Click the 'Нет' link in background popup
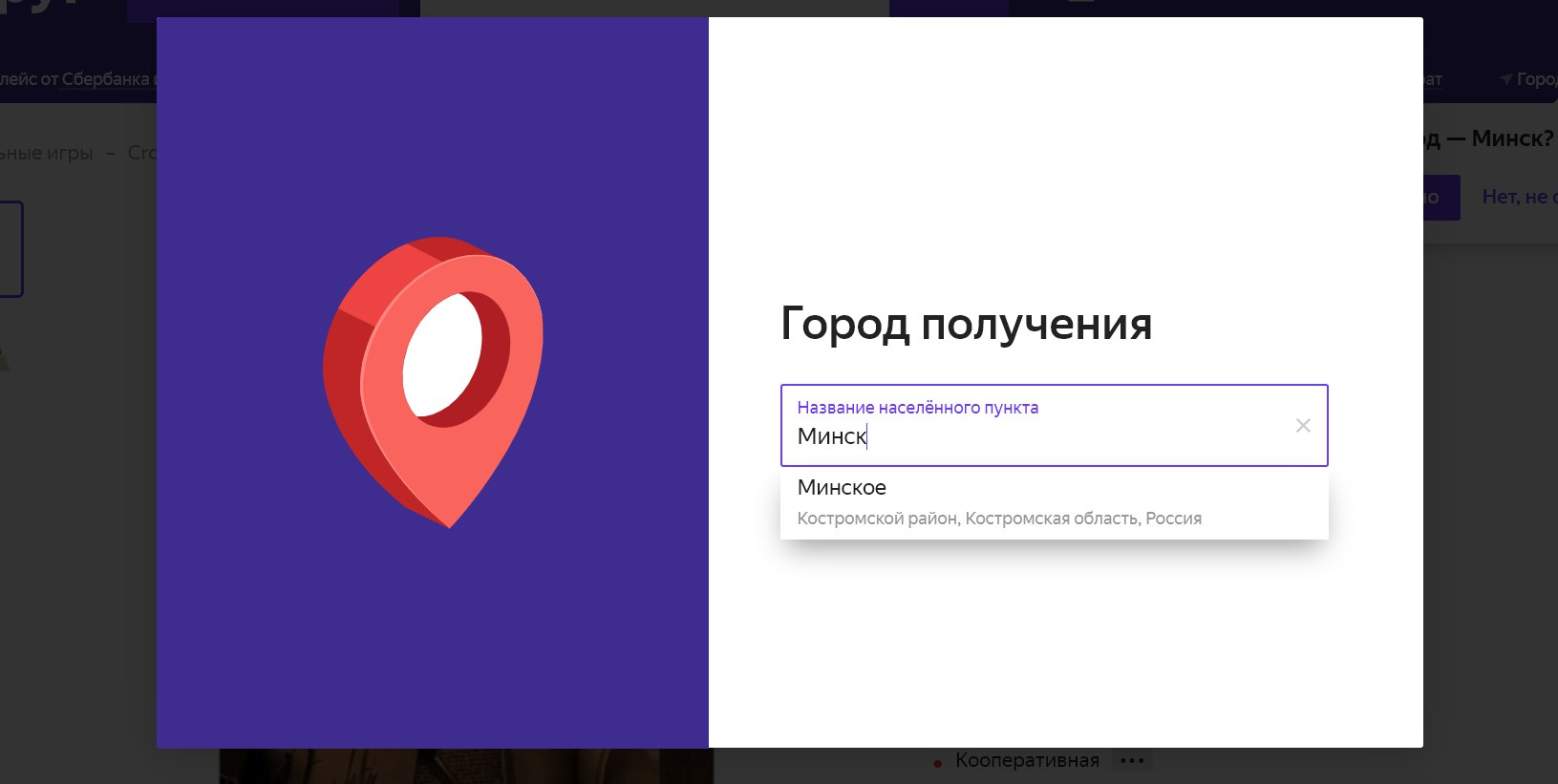The height and width of the screenshot is (784, 1558). [1519, 197]
